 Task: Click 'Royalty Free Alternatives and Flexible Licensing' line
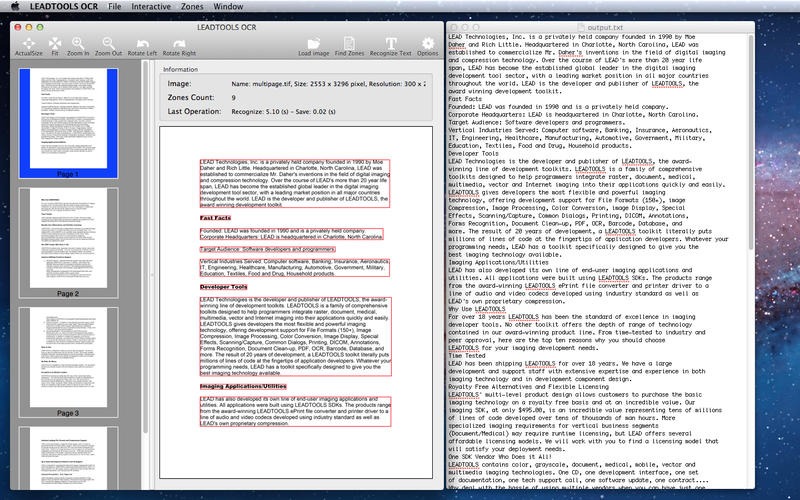(x=529, y=387)
